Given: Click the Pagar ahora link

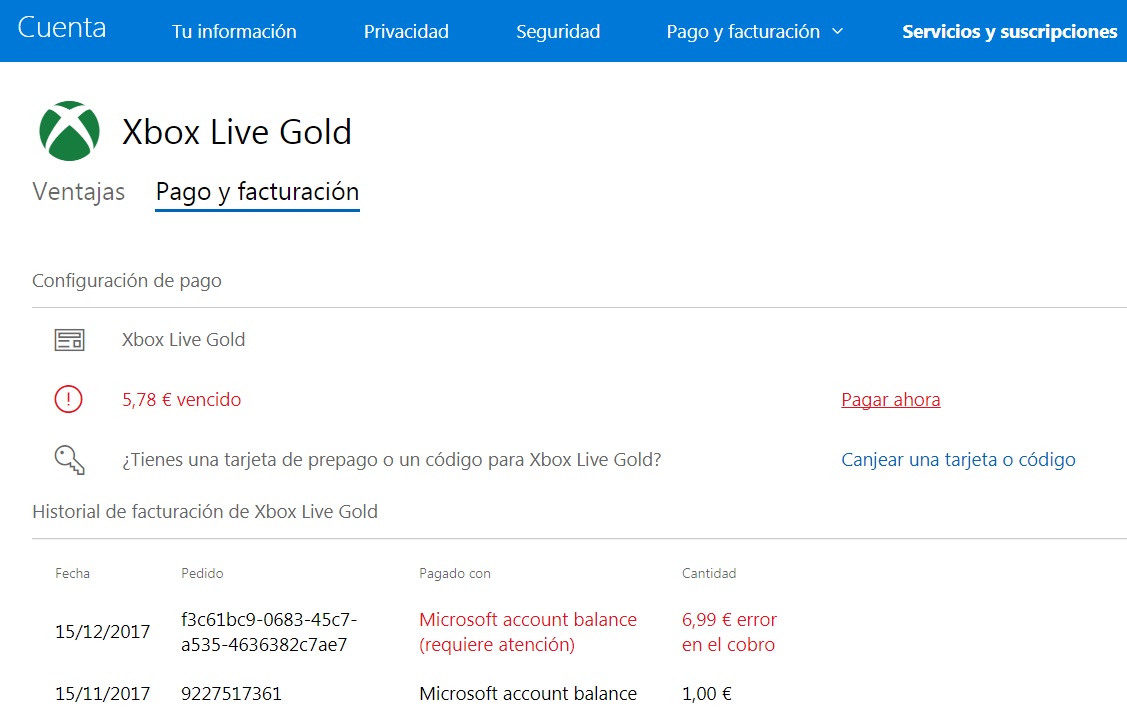Looking at the screenshot, I should (x=891, y=400).
